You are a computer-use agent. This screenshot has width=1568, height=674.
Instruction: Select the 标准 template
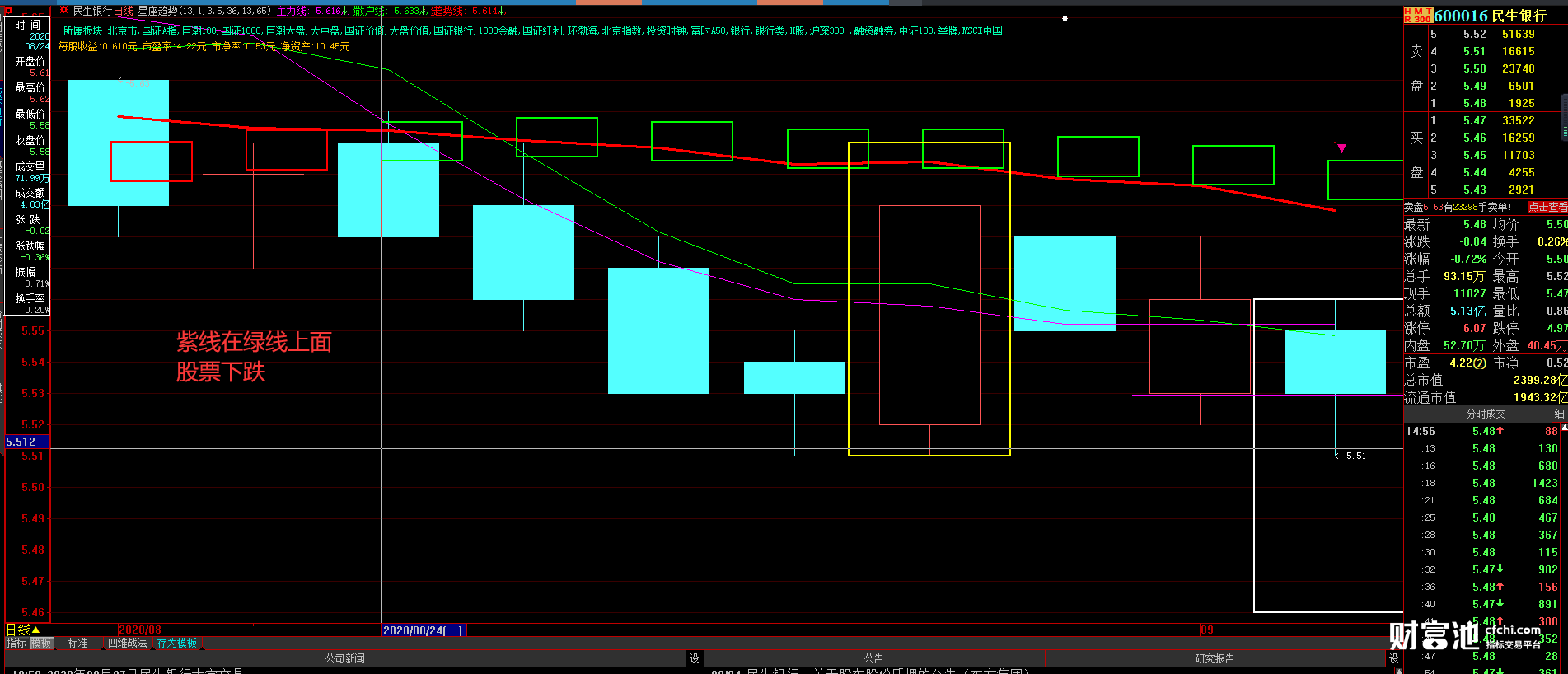[77, 644]
